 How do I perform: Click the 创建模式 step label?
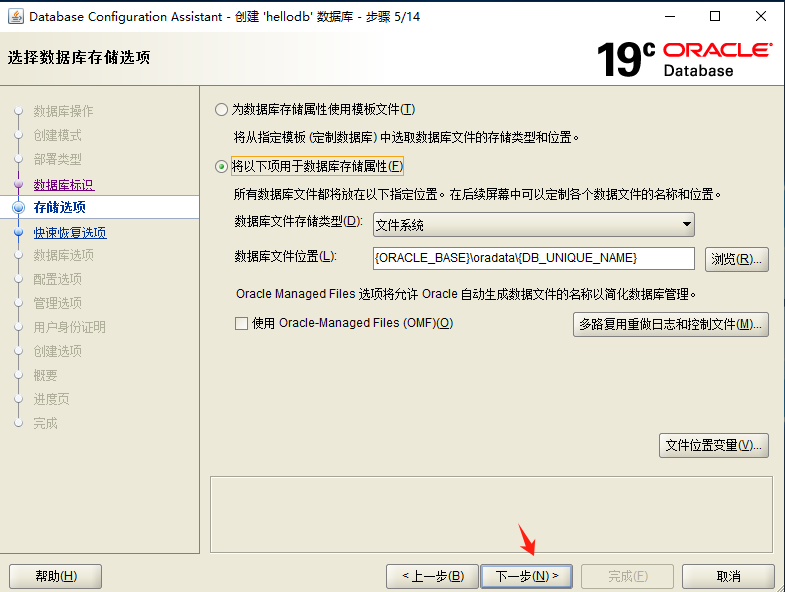(x=58, y=135)
